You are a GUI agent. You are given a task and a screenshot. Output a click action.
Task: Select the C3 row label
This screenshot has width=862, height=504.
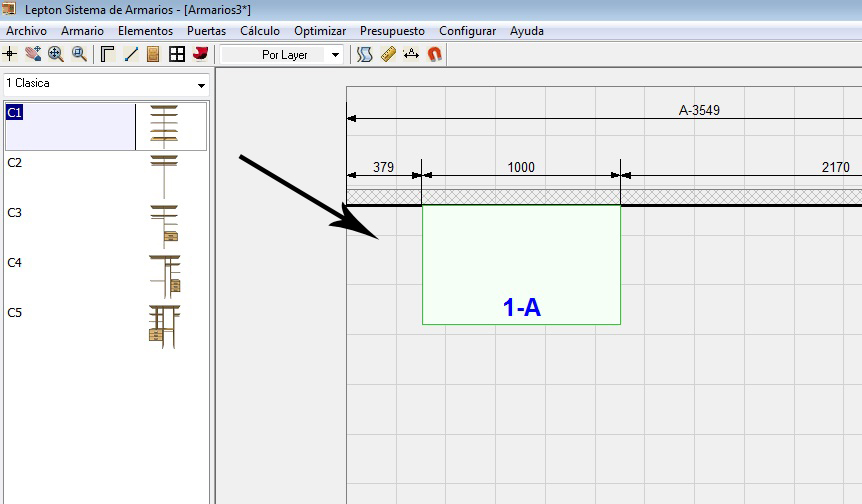[x=14, y=213]
